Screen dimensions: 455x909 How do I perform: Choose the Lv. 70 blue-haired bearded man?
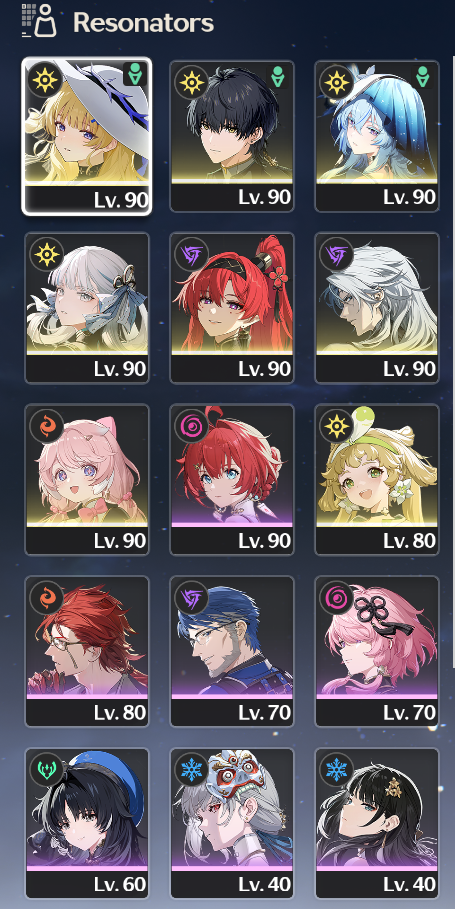pyautogui.click(x=232, y=651)
